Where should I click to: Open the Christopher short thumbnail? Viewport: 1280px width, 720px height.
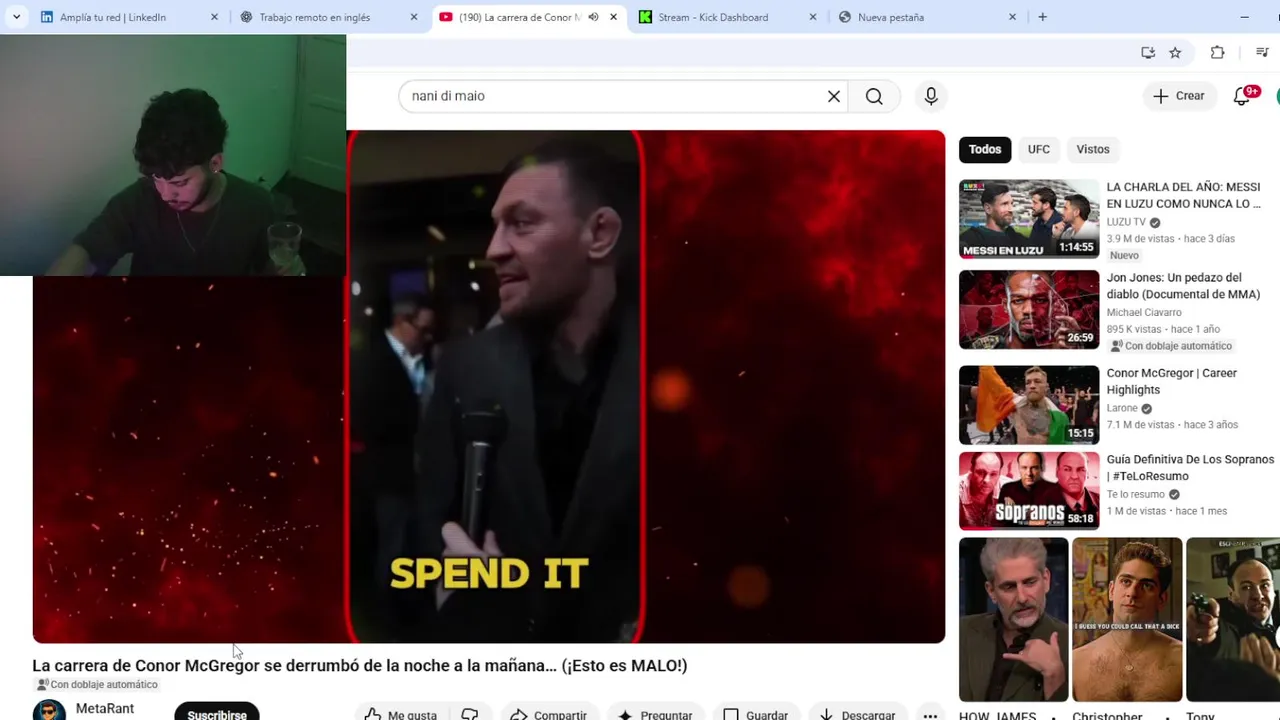coord(1127,619)
